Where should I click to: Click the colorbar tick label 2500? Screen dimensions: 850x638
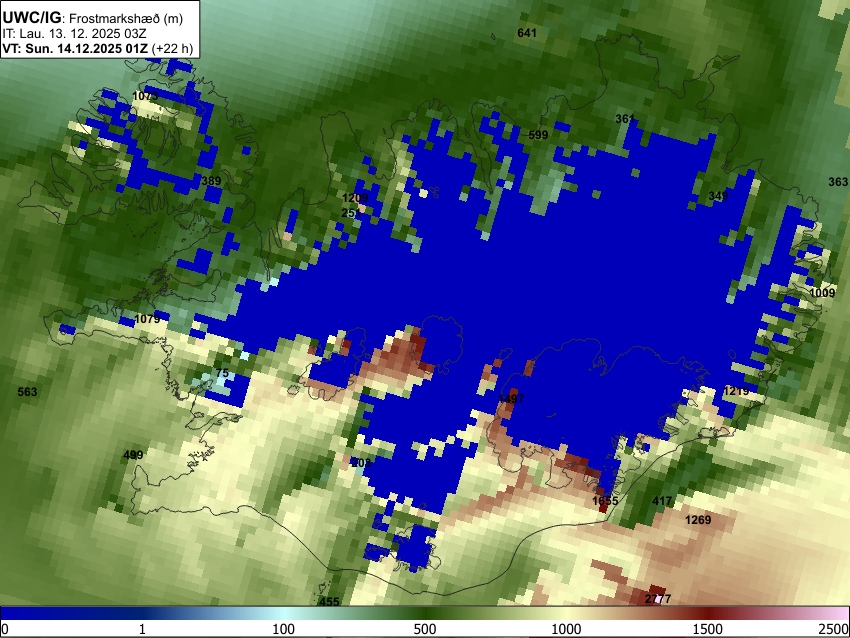click(834, 629)
